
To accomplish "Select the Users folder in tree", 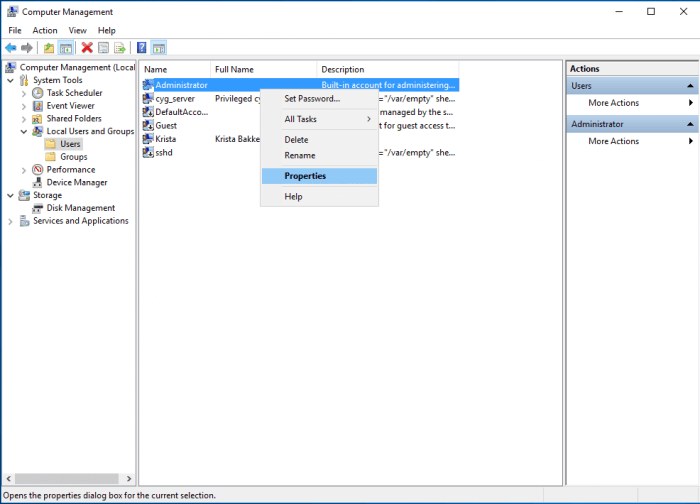I will click(x=63, y=144).
